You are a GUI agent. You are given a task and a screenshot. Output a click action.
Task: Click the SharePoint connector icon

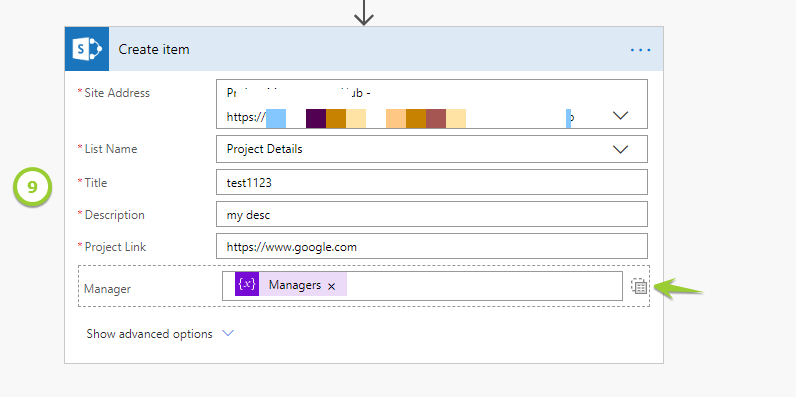point(87,49)
